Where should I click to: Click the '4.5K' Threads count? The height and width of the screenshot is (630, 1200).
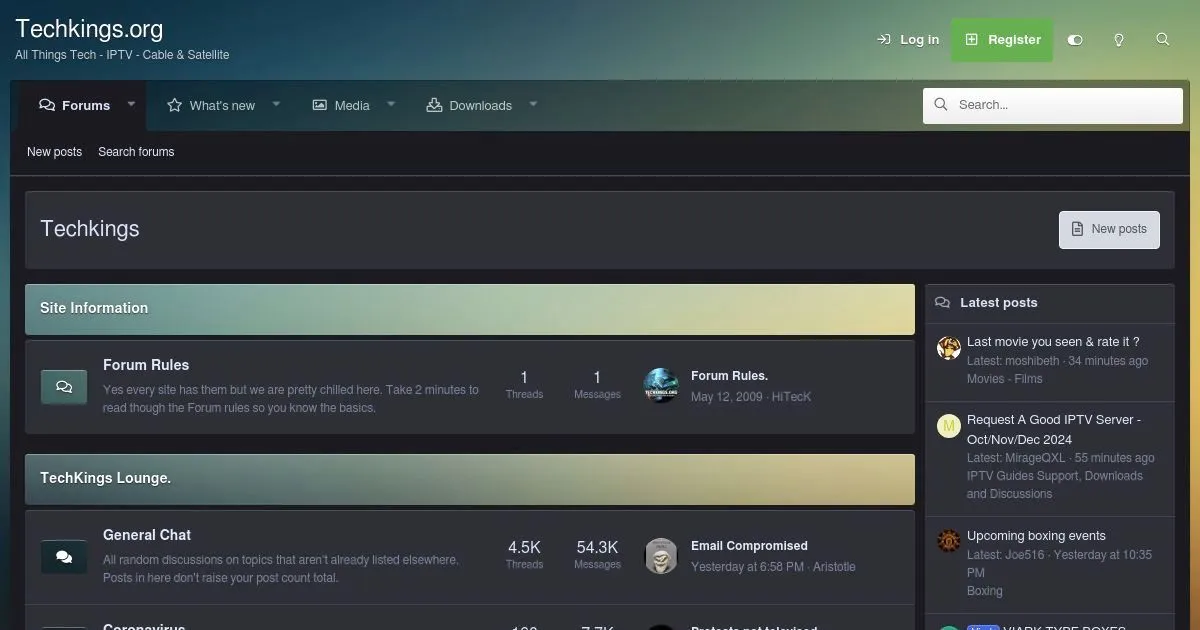pyautogui.click(x=524, y=548)
